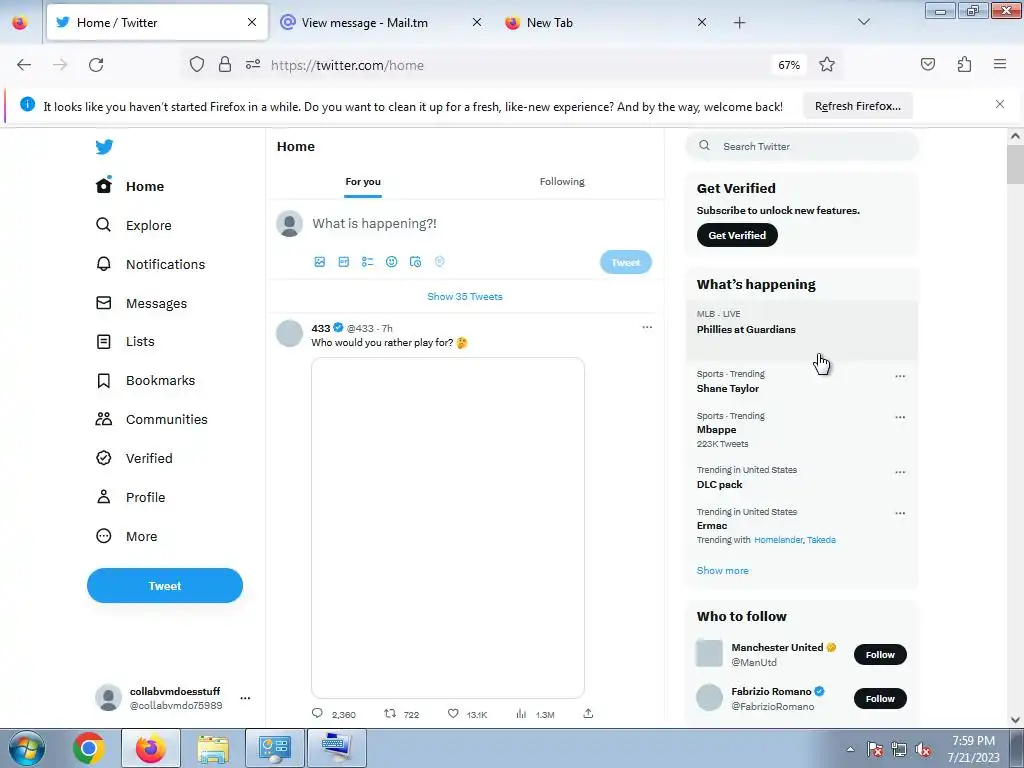Screen dimensions: 1024x768
Task: Open Bookmarks in the sidebar
Action: pos(145,380)
